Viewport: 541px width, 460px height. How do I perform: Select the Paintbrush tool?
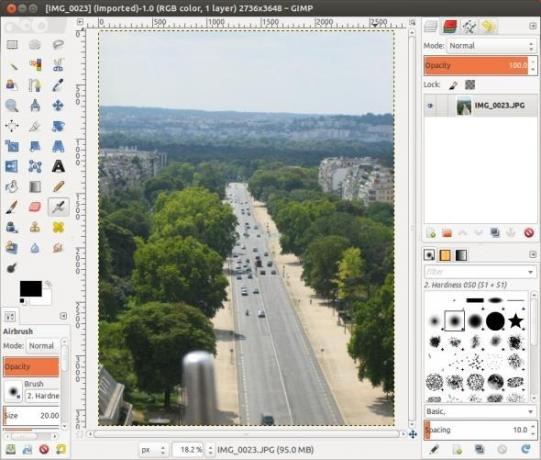(12, 207)
